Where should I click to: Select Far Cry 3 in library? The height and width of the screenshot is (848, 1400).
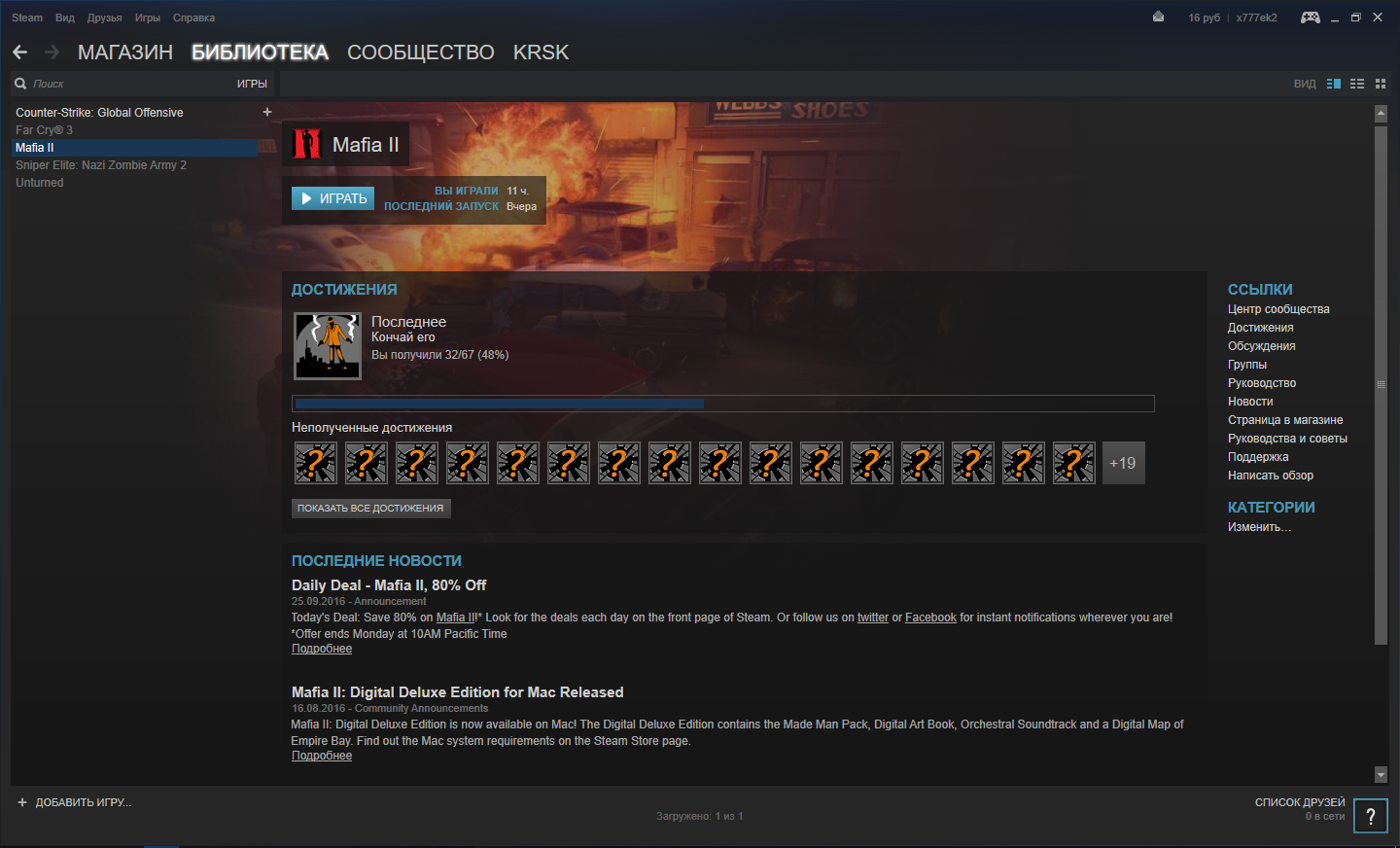pos(44,130)
